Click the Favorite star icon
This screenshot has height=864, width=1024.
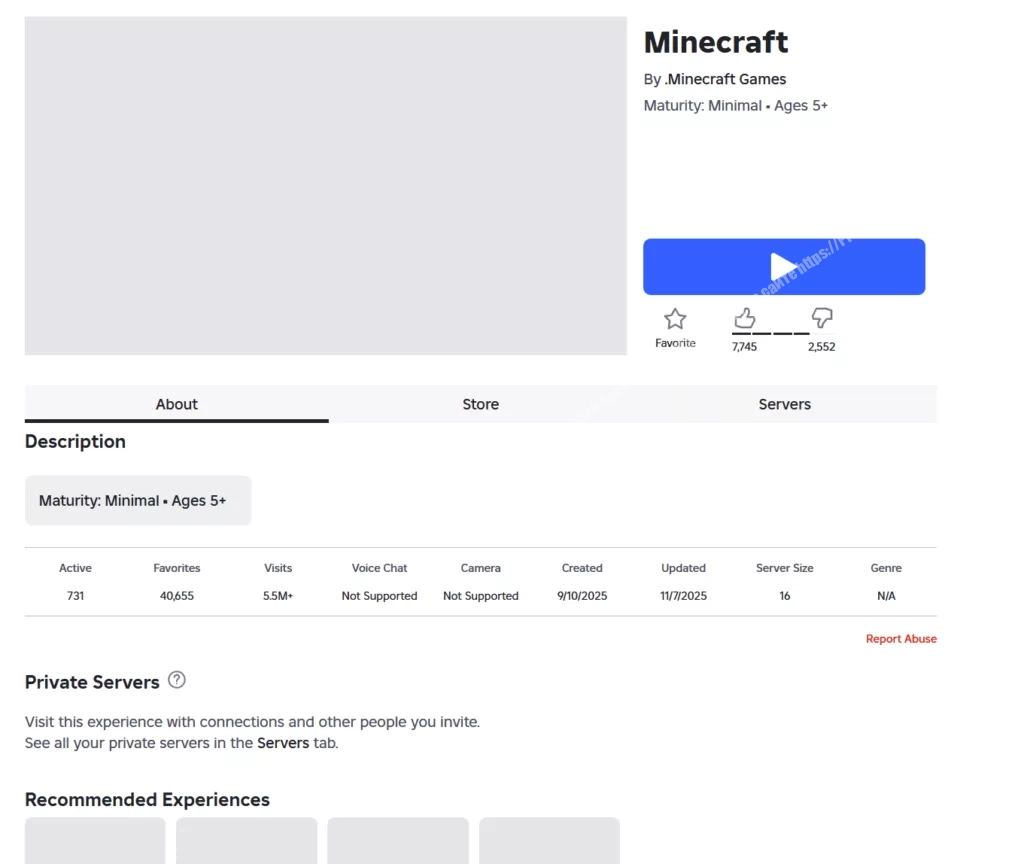[x=675, y=320]
